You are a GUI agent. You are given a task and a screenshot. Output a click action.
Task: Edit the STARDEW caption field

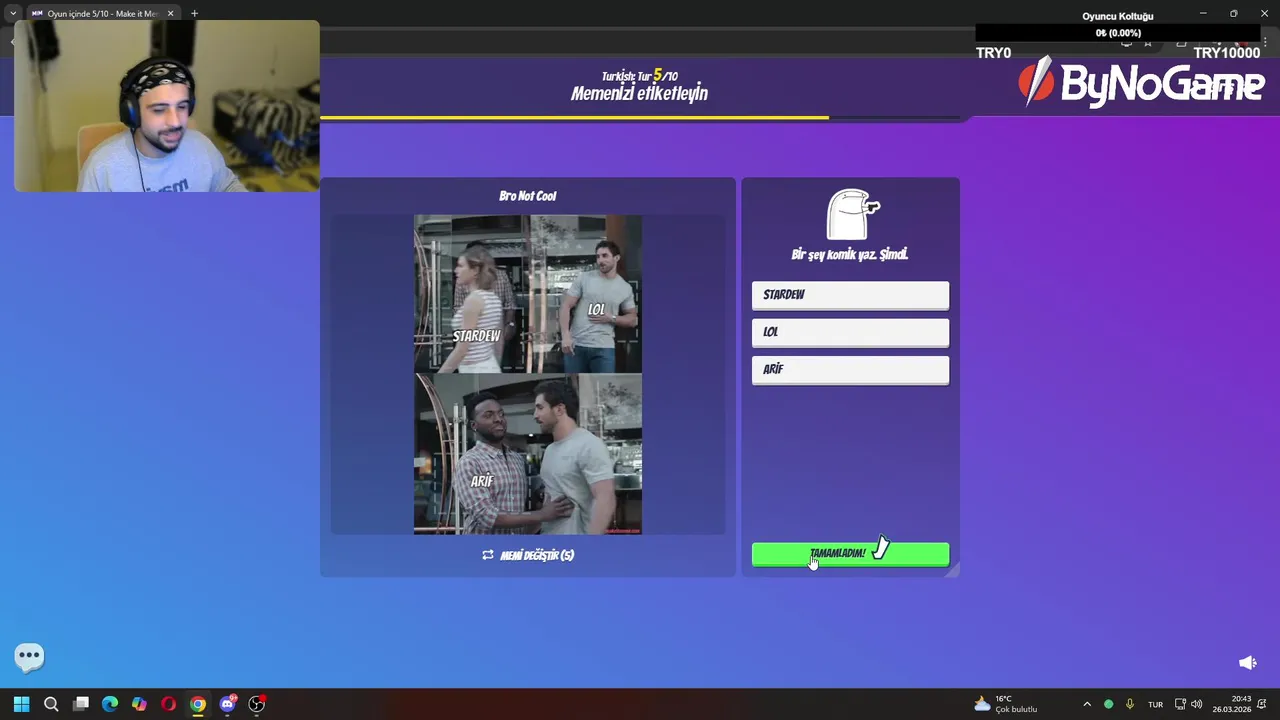[x=850, y=295]
